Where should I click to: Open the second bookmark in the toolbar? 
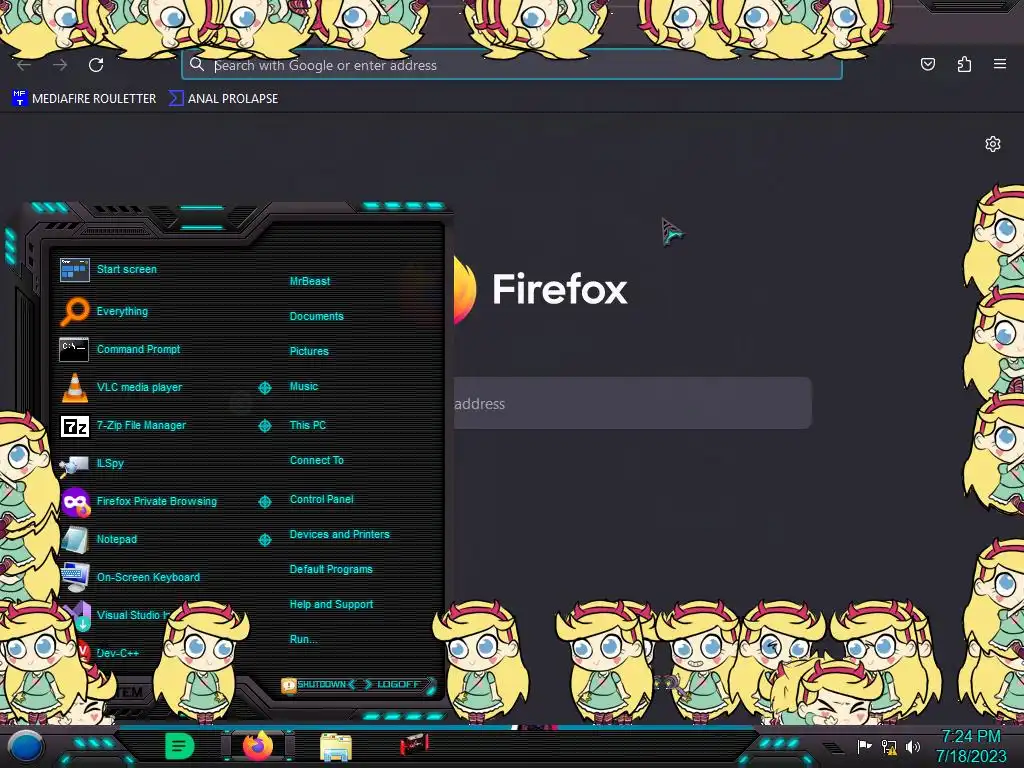click(223, 99)
